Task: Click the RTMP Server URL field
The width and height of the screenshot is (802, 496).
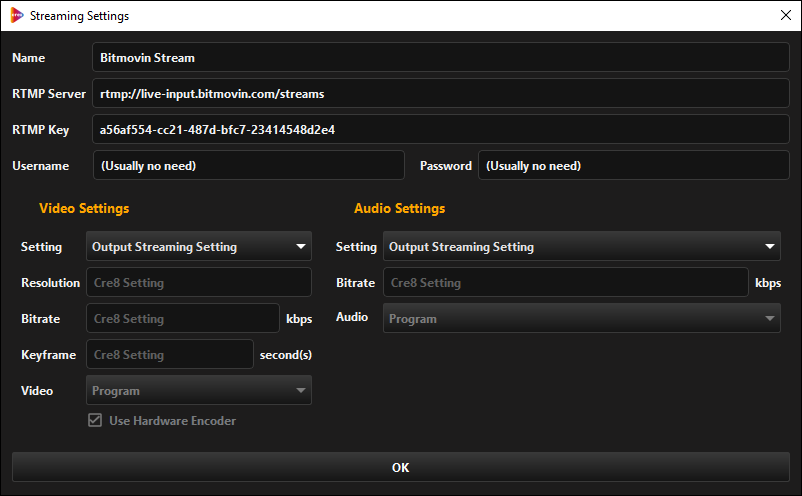Action: [440, 93]
